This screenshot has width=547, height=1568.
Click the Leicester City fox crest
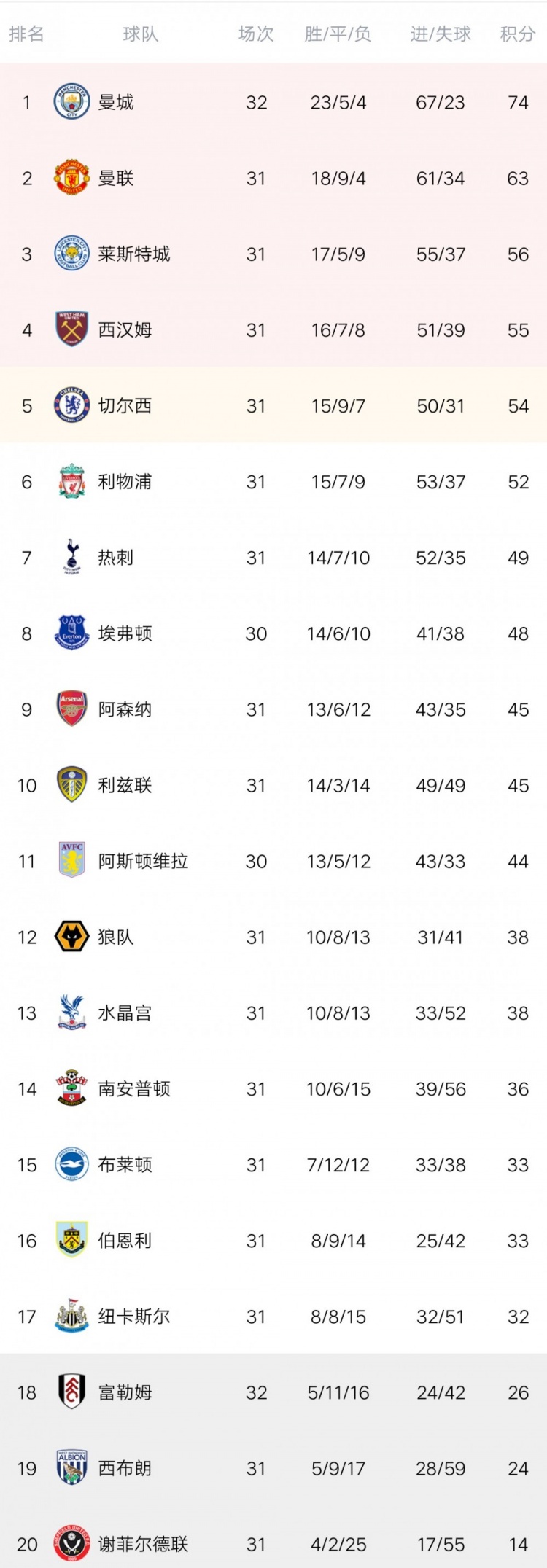click(x=71, y=254)
